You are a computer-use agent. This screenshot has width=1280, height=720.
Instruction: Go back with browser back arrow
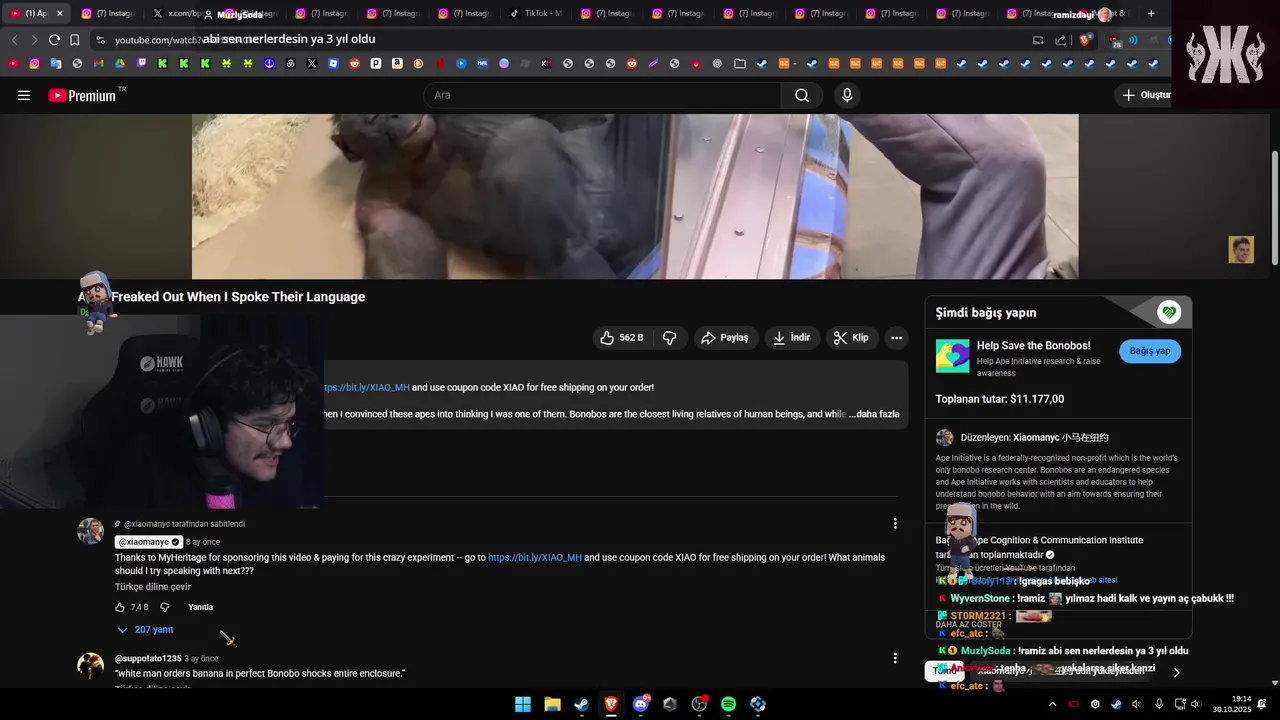14,40
